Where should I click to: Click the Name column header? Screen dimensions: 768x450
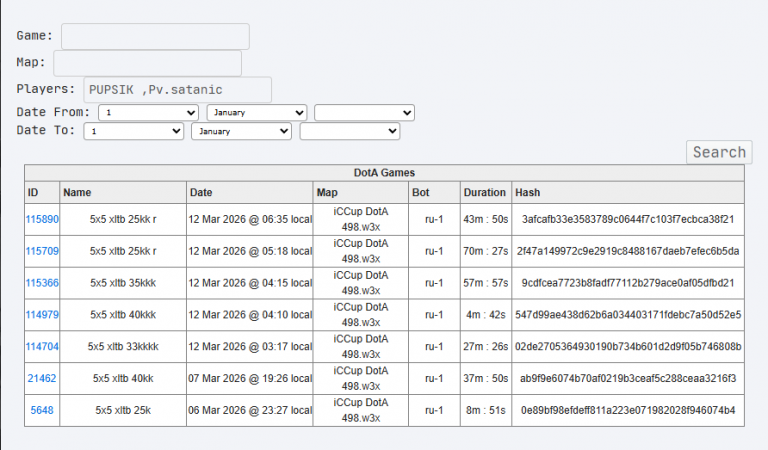click(123, 192)
